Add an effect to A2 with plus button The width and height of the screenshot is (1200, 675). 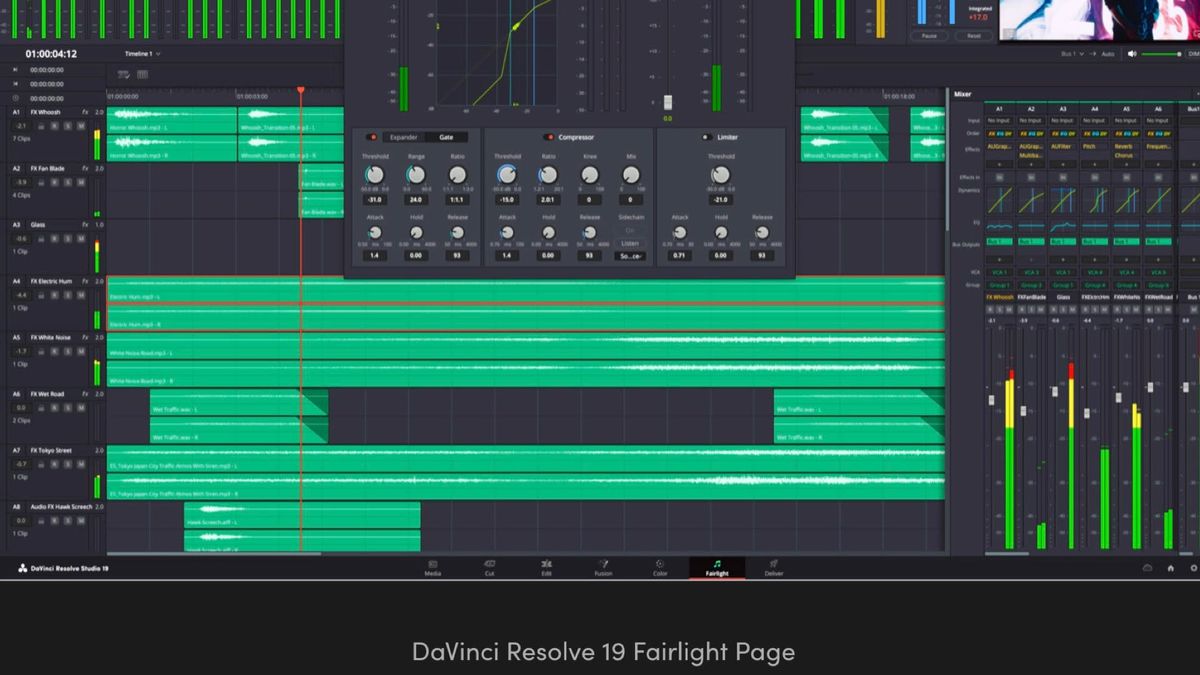click(x=1031, y=164)
